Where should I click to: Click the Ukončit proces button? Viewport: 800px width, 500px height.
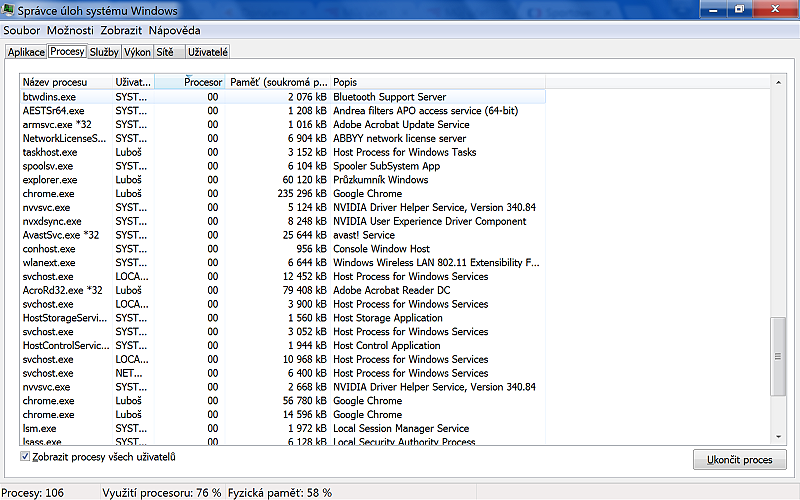739,460
